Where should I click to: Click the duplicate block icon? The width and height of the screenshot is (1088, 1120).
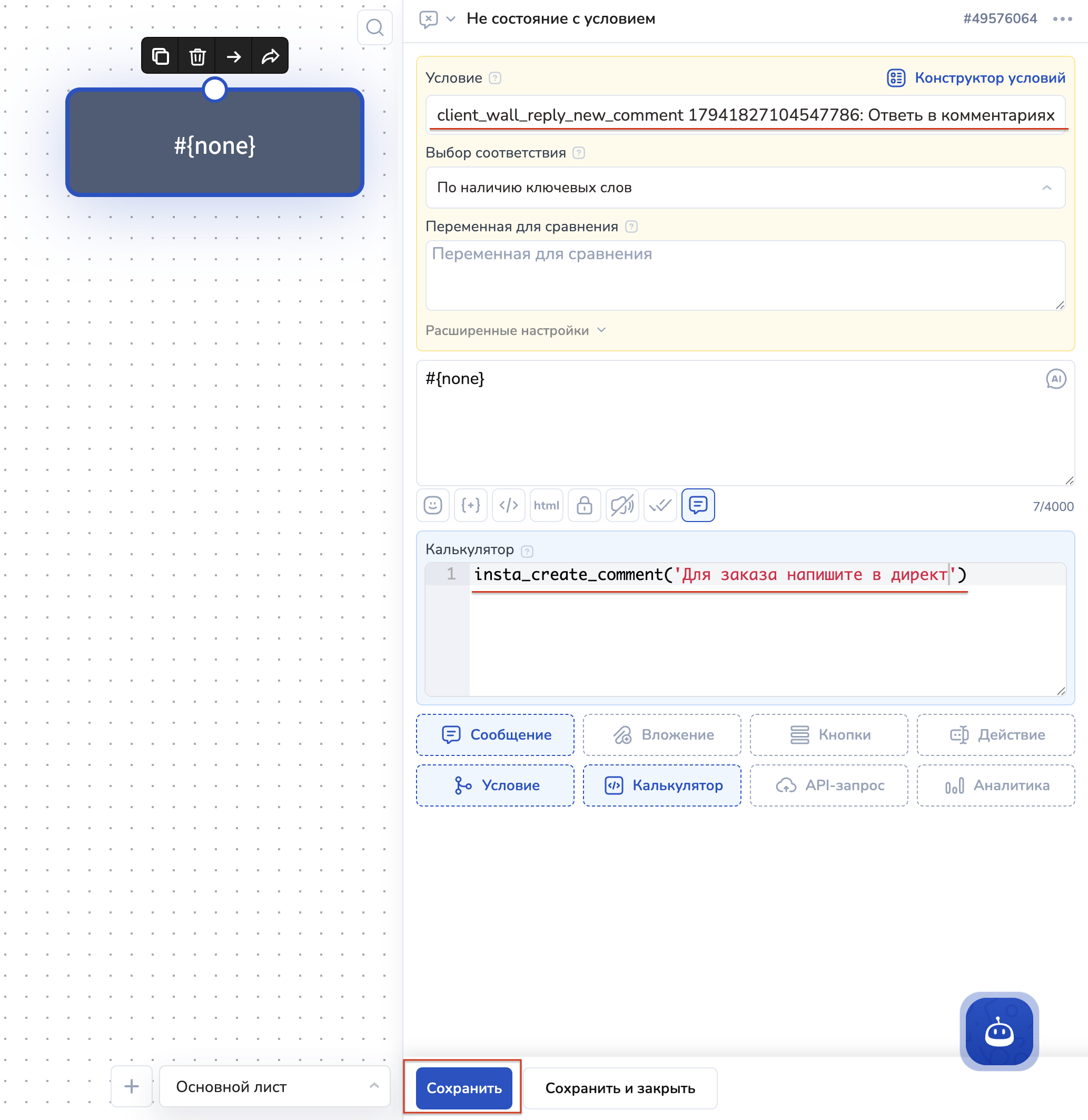pyautogui.click(x=161, y=56)
